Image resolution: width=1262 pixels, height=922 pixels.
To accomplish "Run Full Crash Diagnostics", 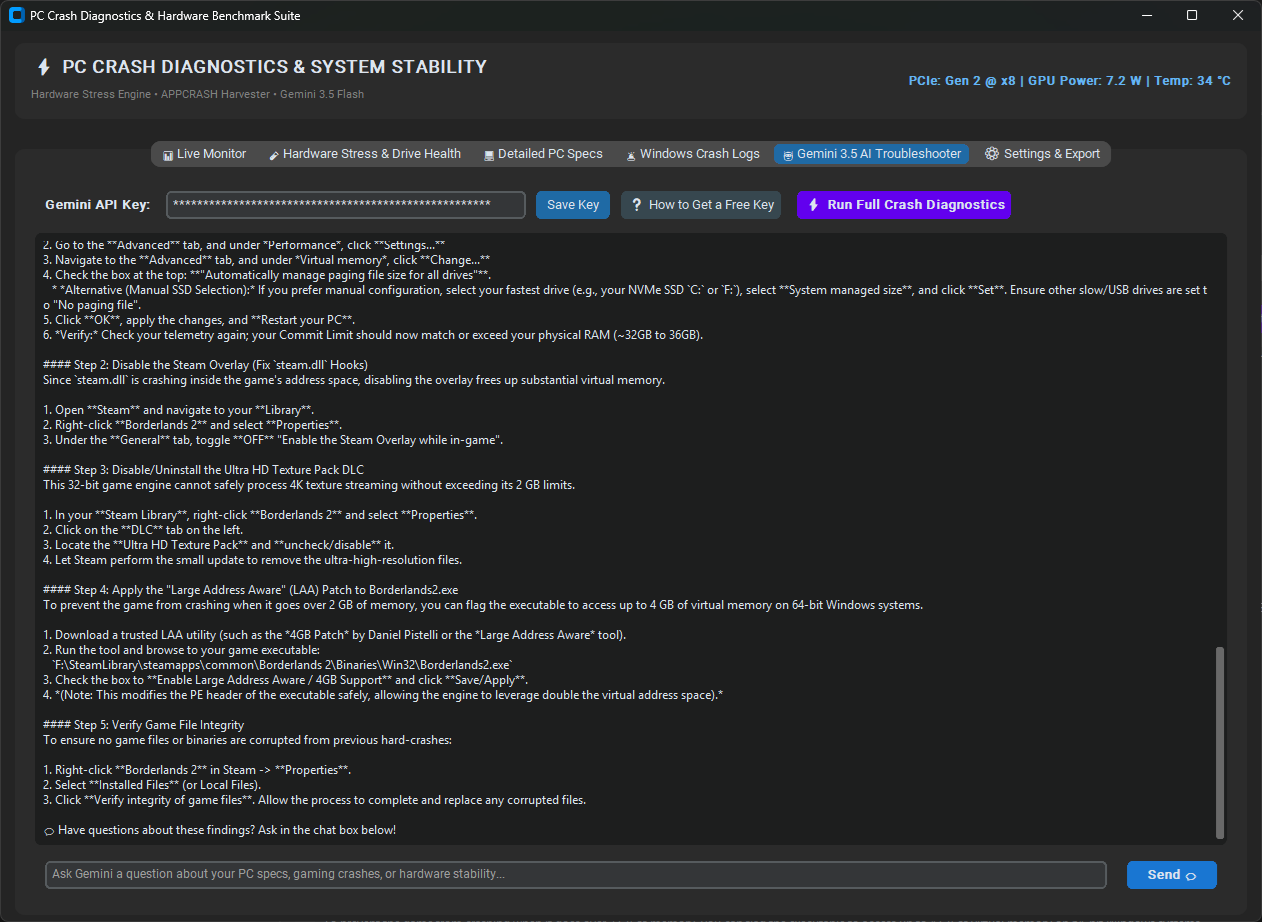I will point(904,204).
